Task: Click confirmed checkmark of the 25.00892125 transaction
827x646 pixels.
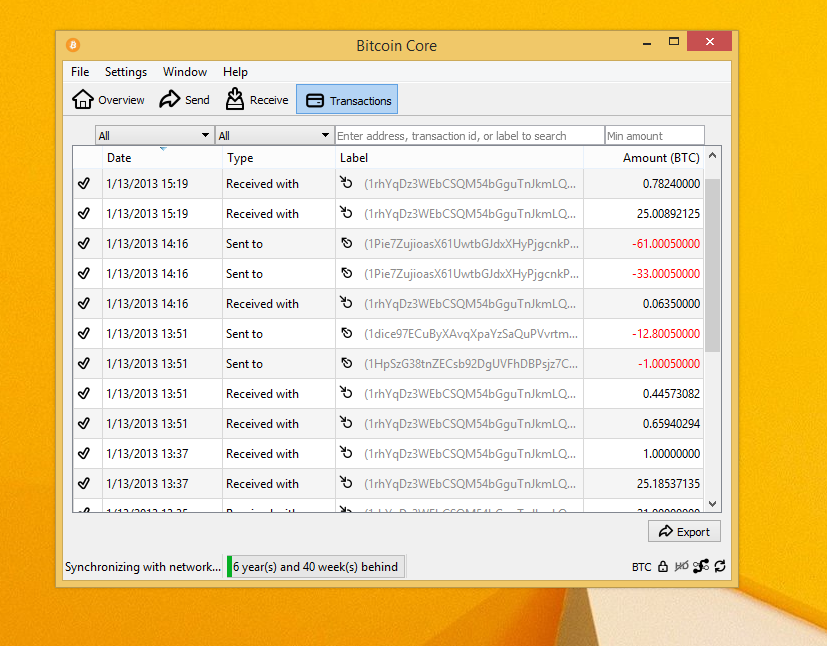Action: pos(84,214)
